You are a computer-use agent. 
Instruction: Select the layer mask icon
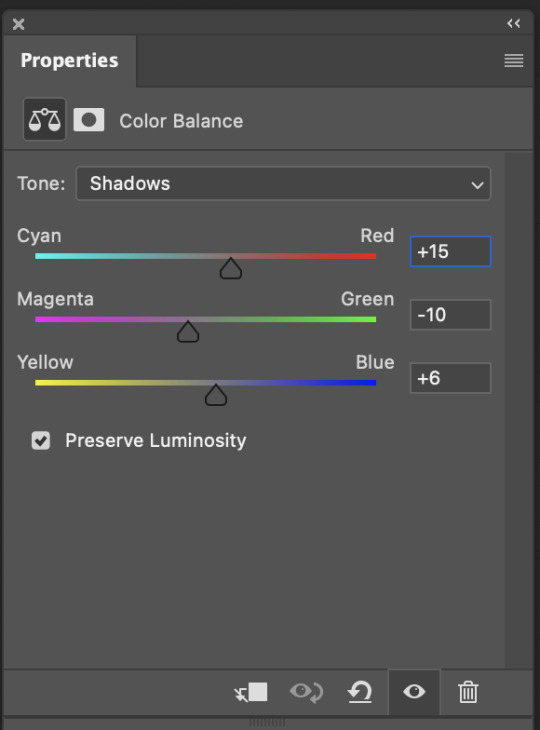(89, 120)
